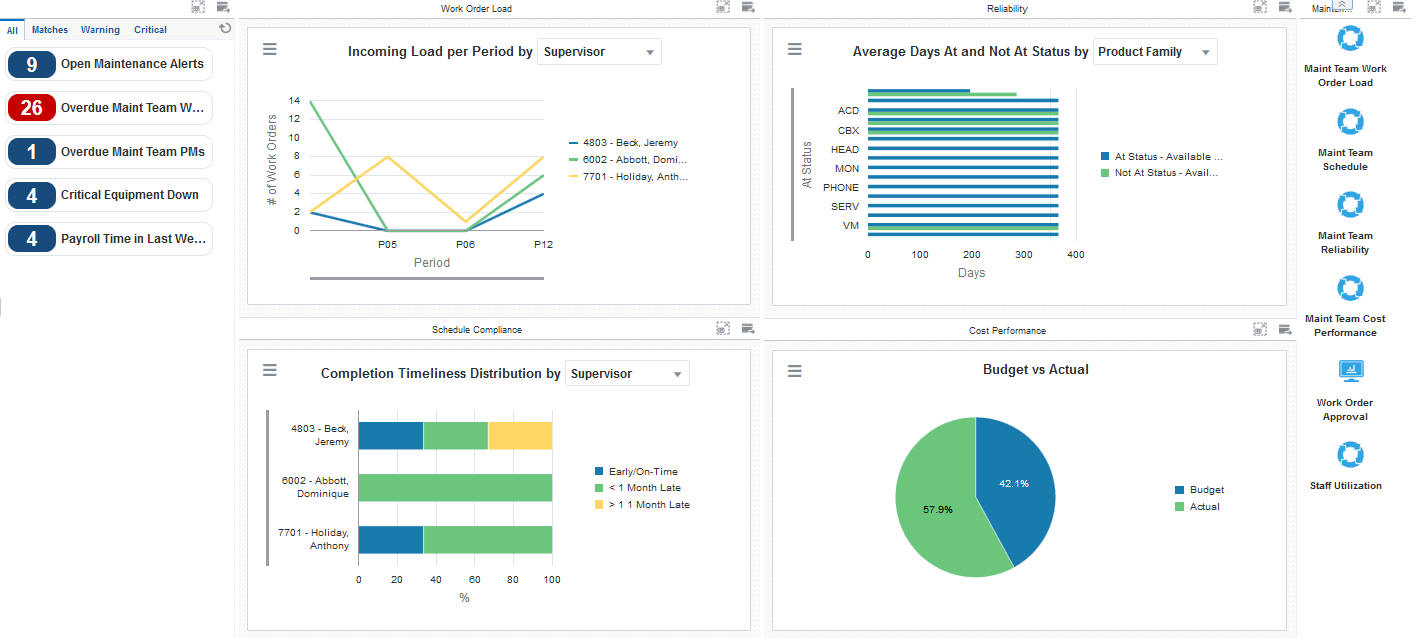Launch the Maint Team Schedule icon
Viewport: 1415px width, 638px height.
click(x=1351, y=122)
